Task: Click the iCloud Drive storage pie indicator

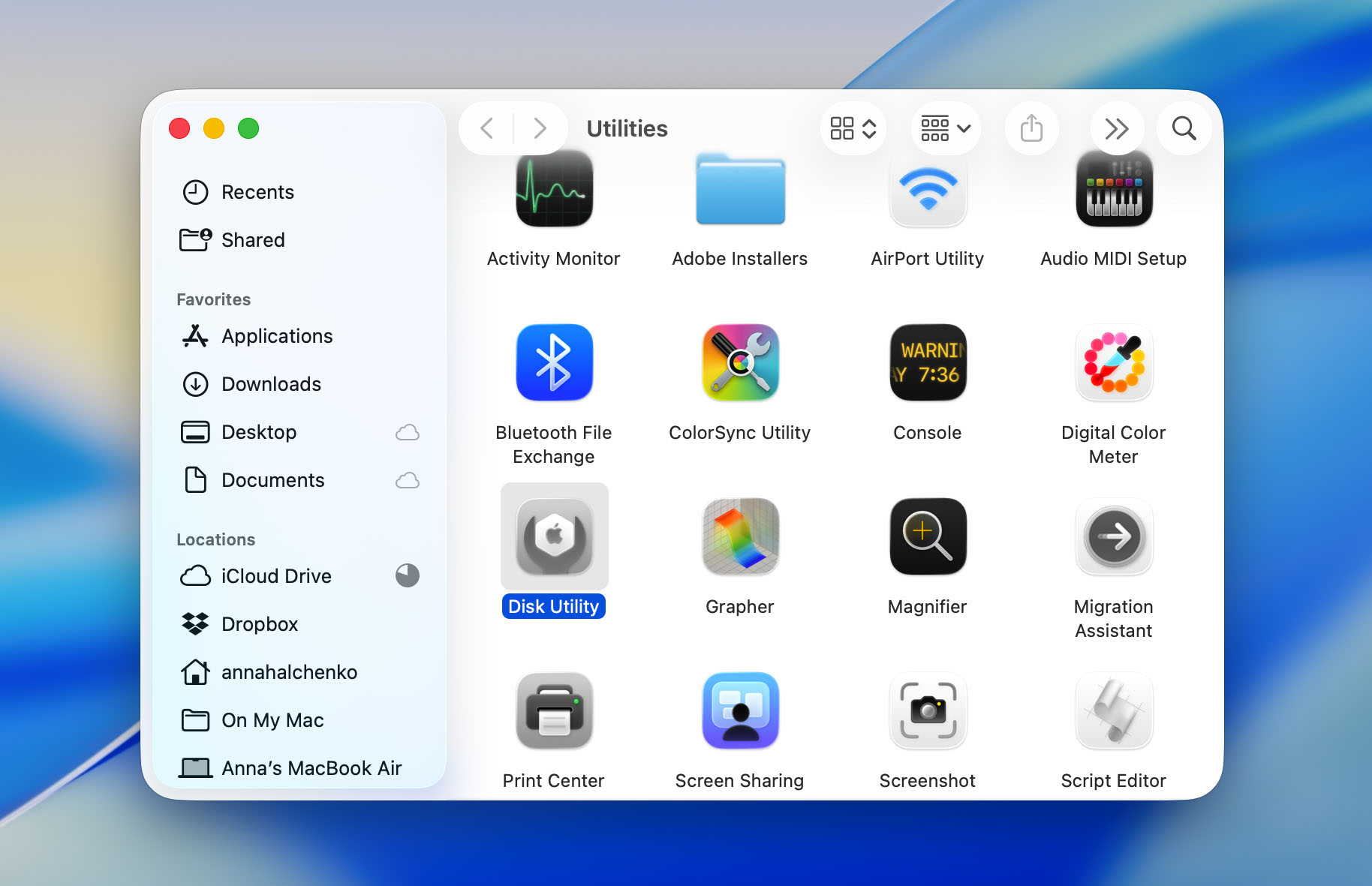Action: point(408,575)
